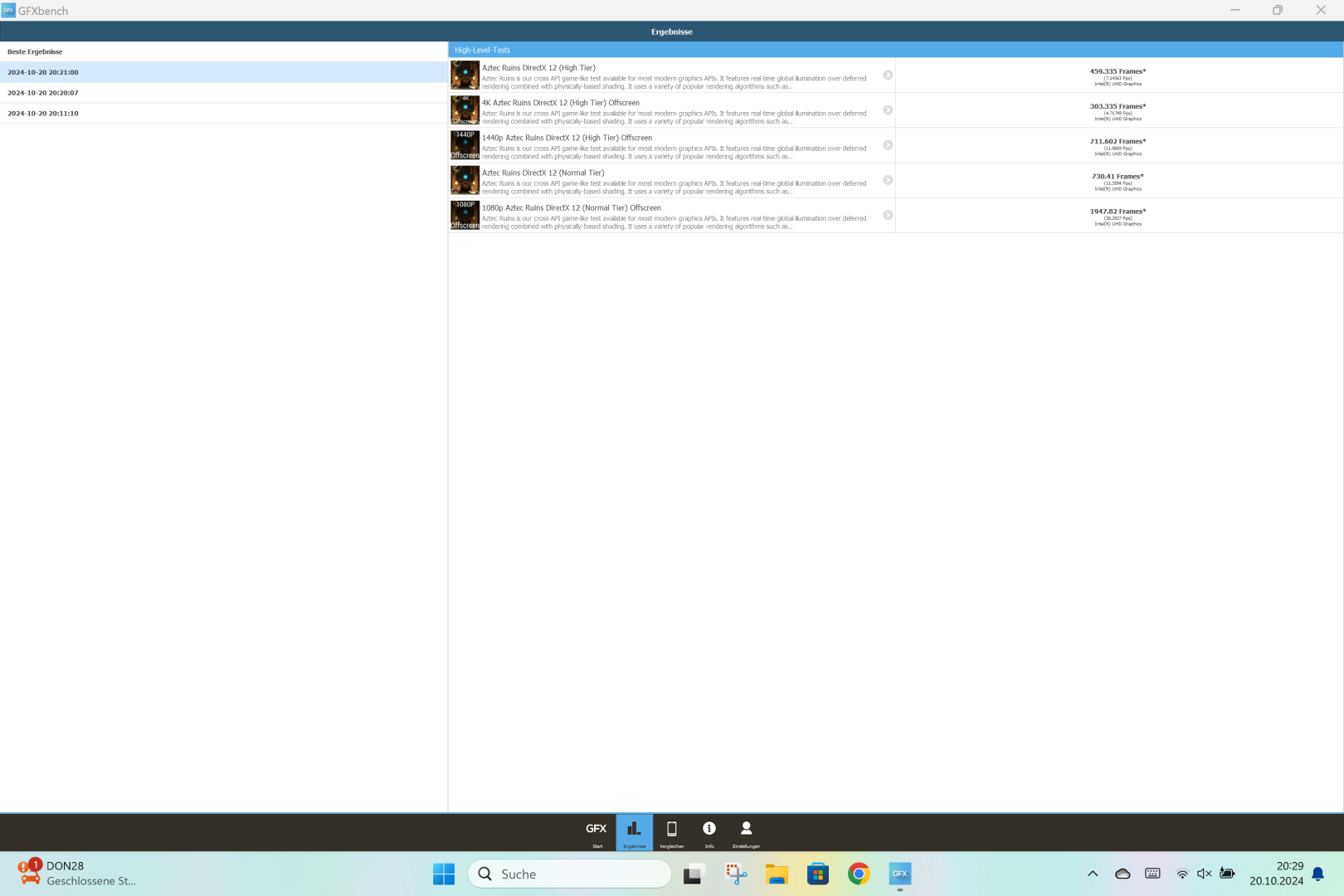Select the Ergebnisse bar-chart tab
Image resolution: width=1344 pixels, height=896 pixels.
click(634, 833)
